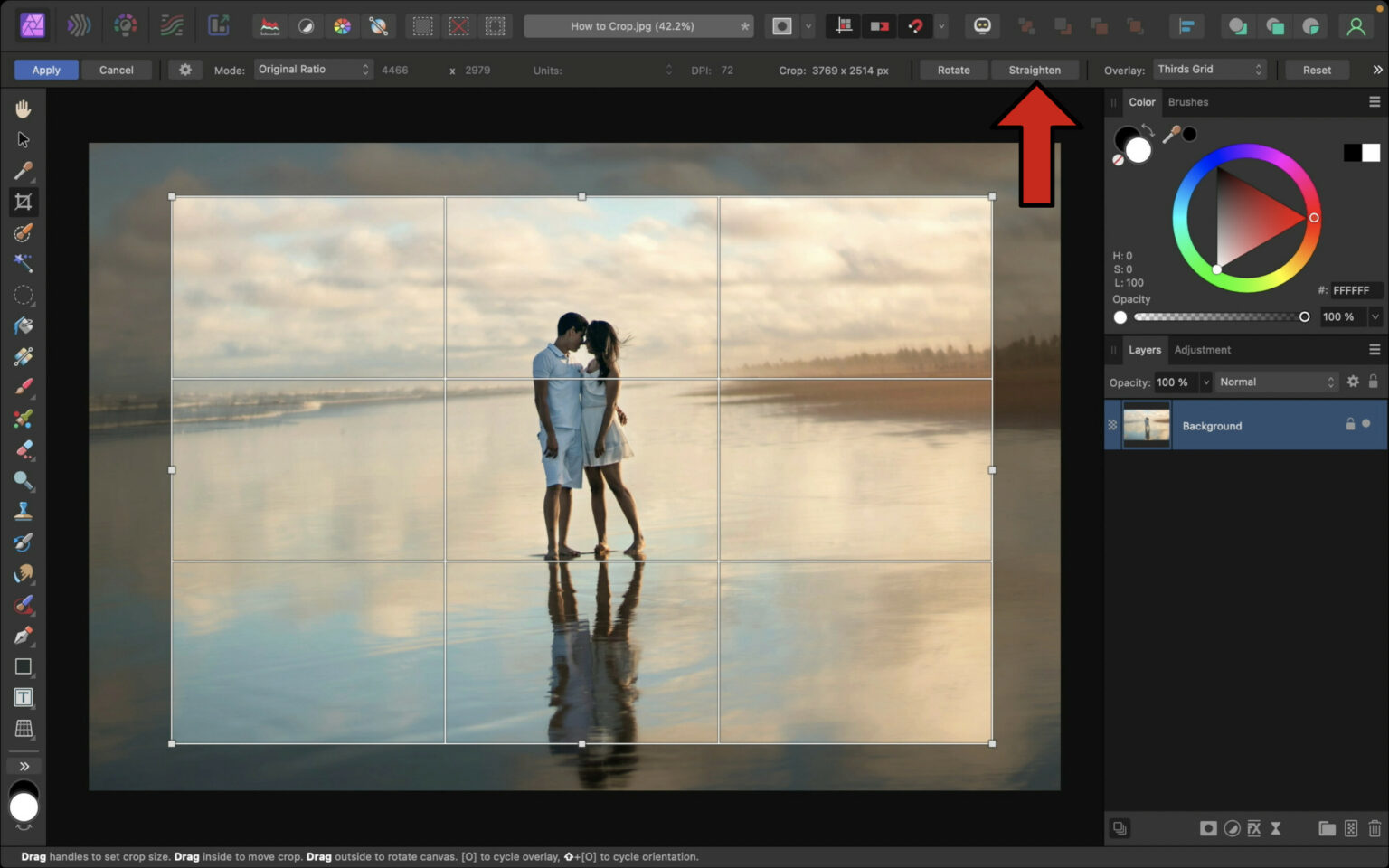Select the Mesh Warp tool

pyautogui.click(x=24, y=729)
